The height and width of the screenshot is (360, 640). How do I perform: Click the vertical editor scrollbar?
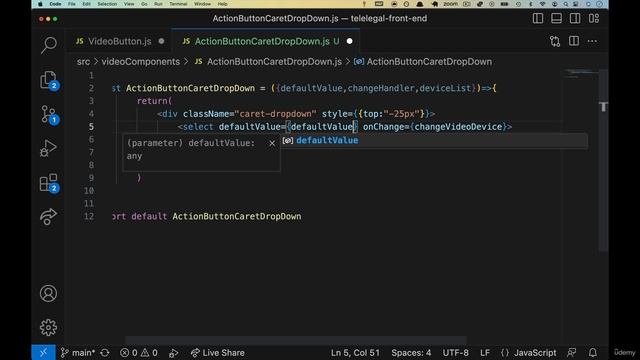(603, 159)
